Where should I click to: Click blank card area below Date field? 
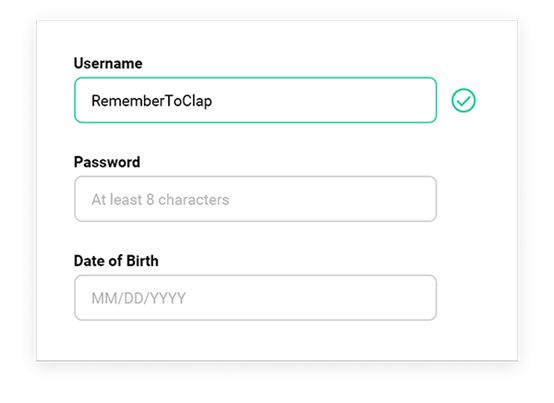[255, 341]
